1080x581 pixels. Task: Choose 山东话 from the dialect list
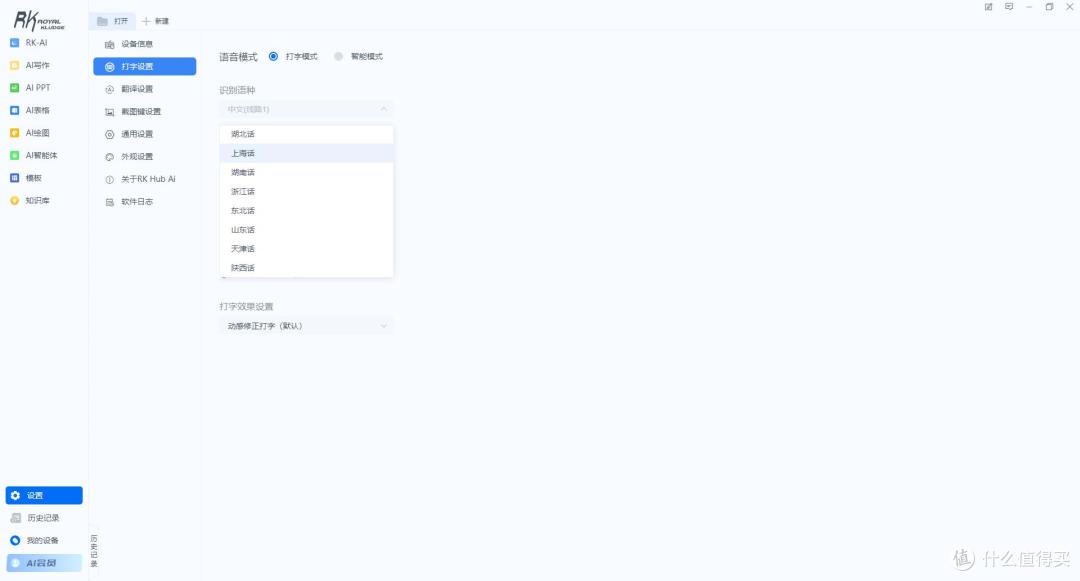coord(307,230)
